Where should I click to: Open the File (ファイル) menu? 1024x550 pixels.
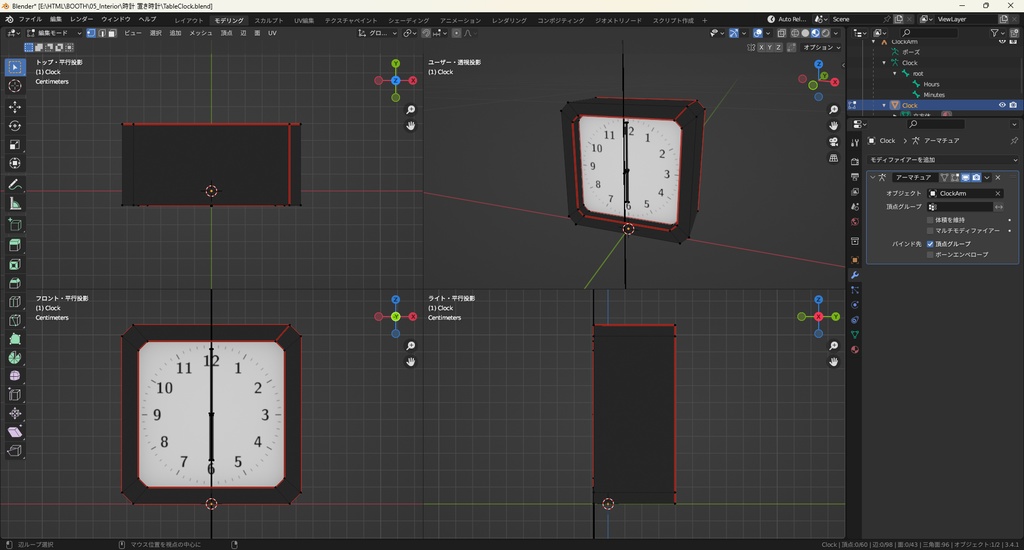pos(30,19)
